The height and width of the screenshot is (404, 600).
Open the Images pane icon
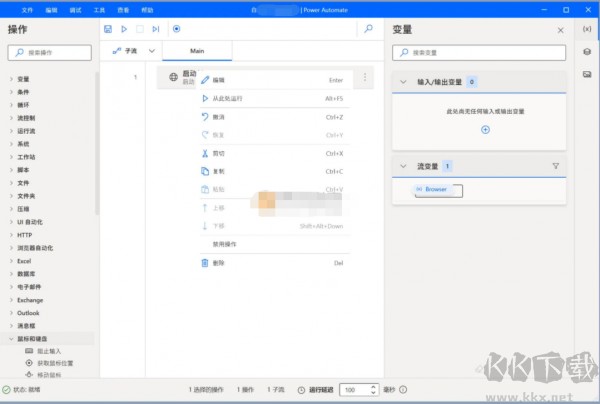[587, 75]
